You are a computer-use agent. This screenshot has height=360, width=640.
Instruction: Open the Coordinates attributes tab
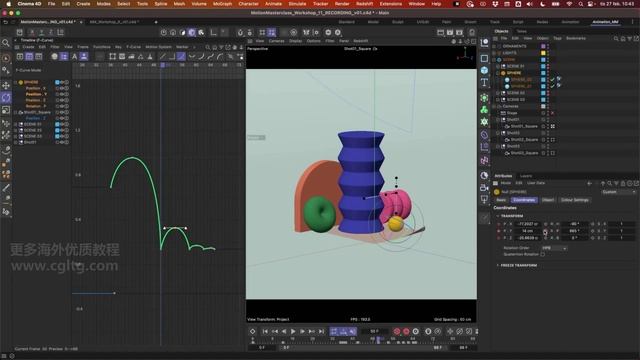click(x=524, y=200)
